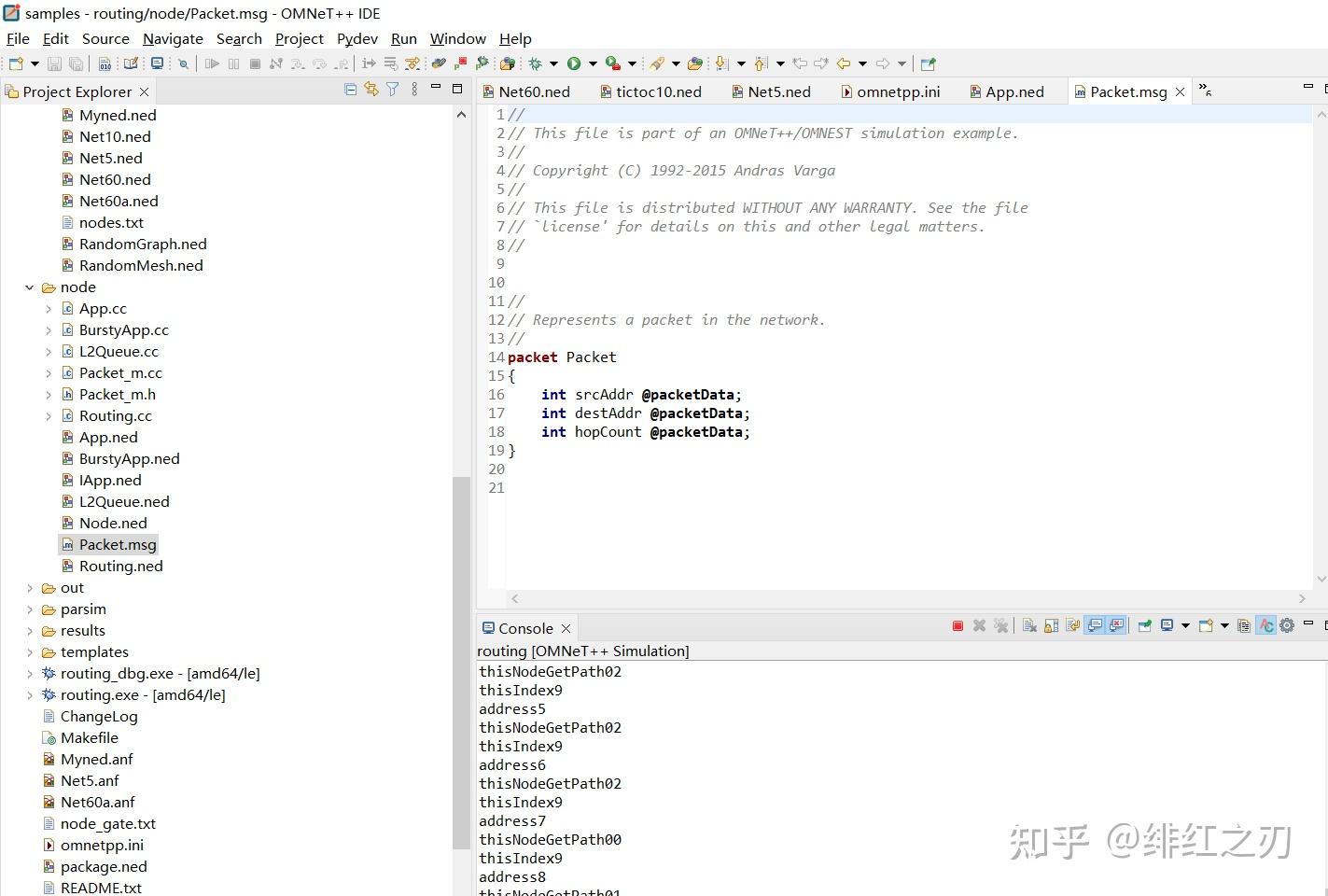
Task: Click the New file wizard icon in toolbar
Action: pyautogui.click(x=16, y=63)
